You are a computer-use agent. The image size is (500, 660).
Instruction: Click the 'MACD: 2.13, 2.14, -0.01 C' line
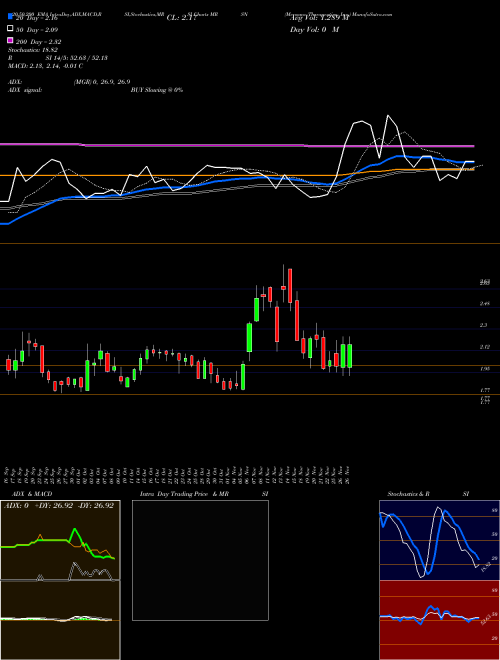coord(45,66)
